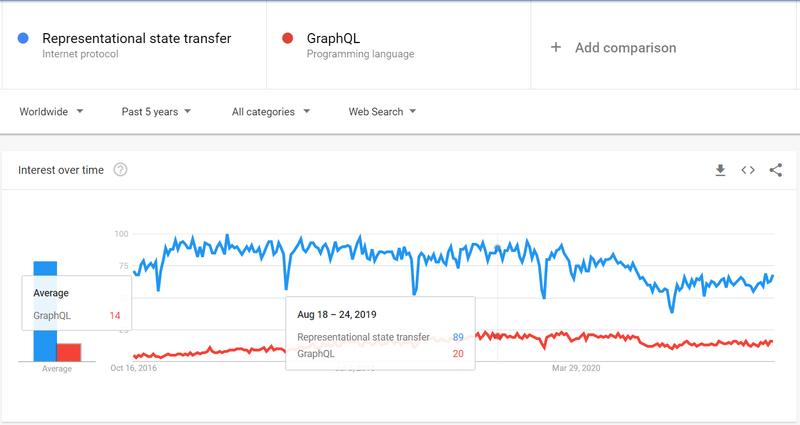Click the blue average bar

45,311
